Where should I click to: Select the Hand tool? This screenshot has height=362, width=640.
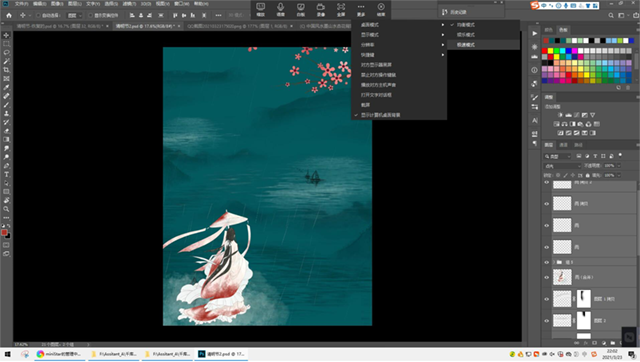pos(6,200)
